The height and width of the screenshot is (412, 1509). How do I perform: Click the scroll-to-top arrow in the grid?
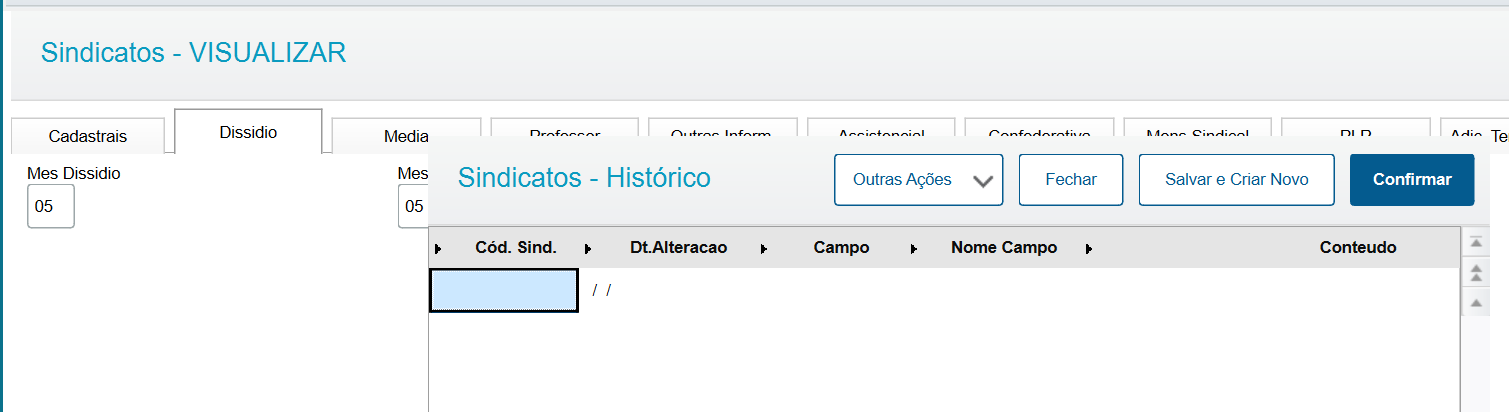click(1475, 242)
